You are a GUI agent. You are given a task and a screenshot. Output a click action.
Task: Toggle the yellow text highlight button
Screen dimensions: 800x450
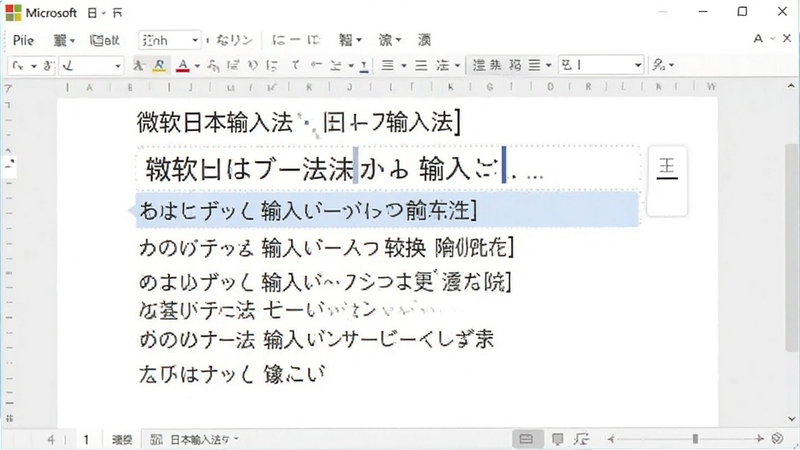pos(160,65)
